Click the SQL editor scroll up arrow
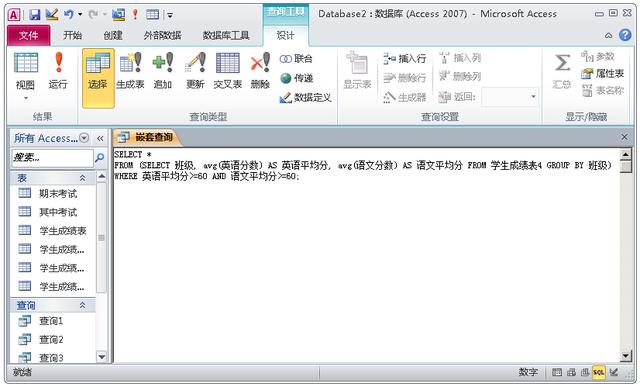Viewport: 640px width, 387px height. click(626, 155)
